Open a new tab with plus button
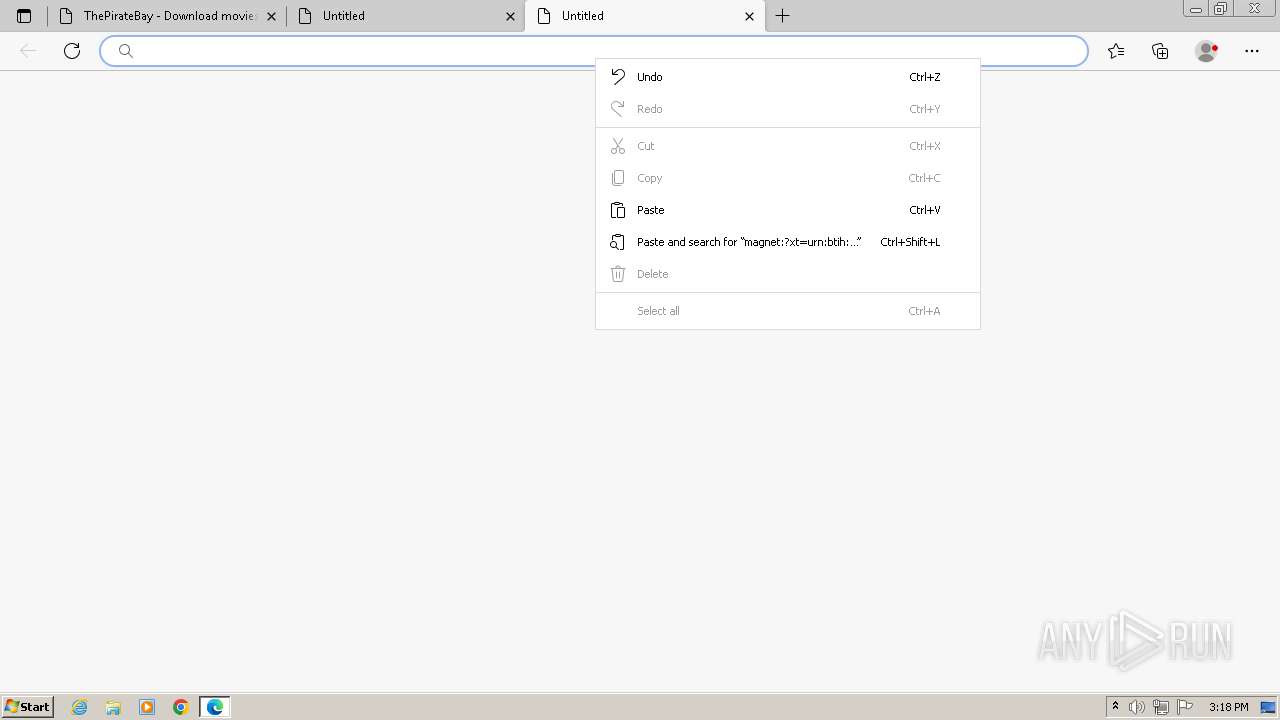Screen dimensions: 1280x720 pyautogui.click(x=783, y=16)
